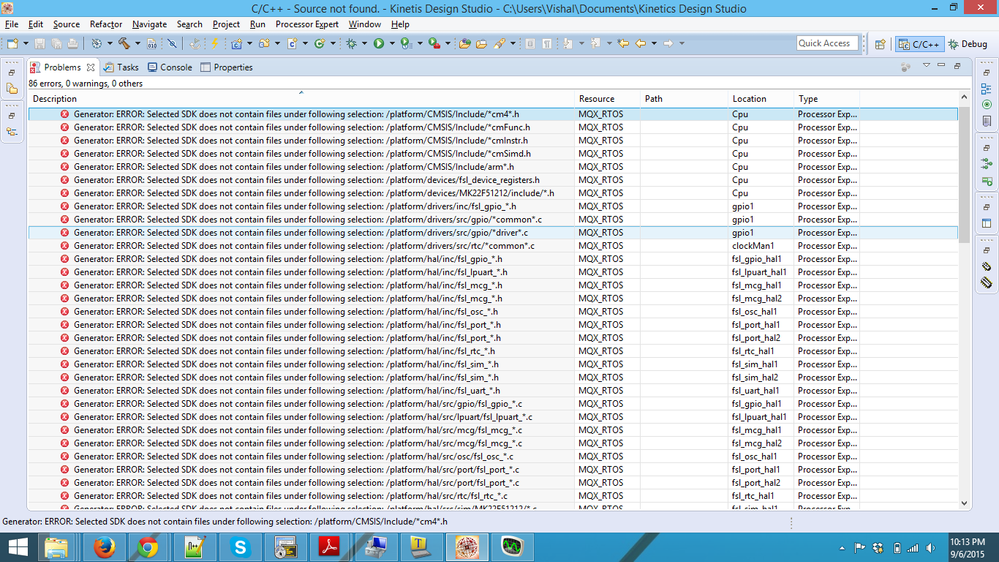The image size is (999, 562).
Task: Click the system tray clock
Action: (x=967, y=548)
